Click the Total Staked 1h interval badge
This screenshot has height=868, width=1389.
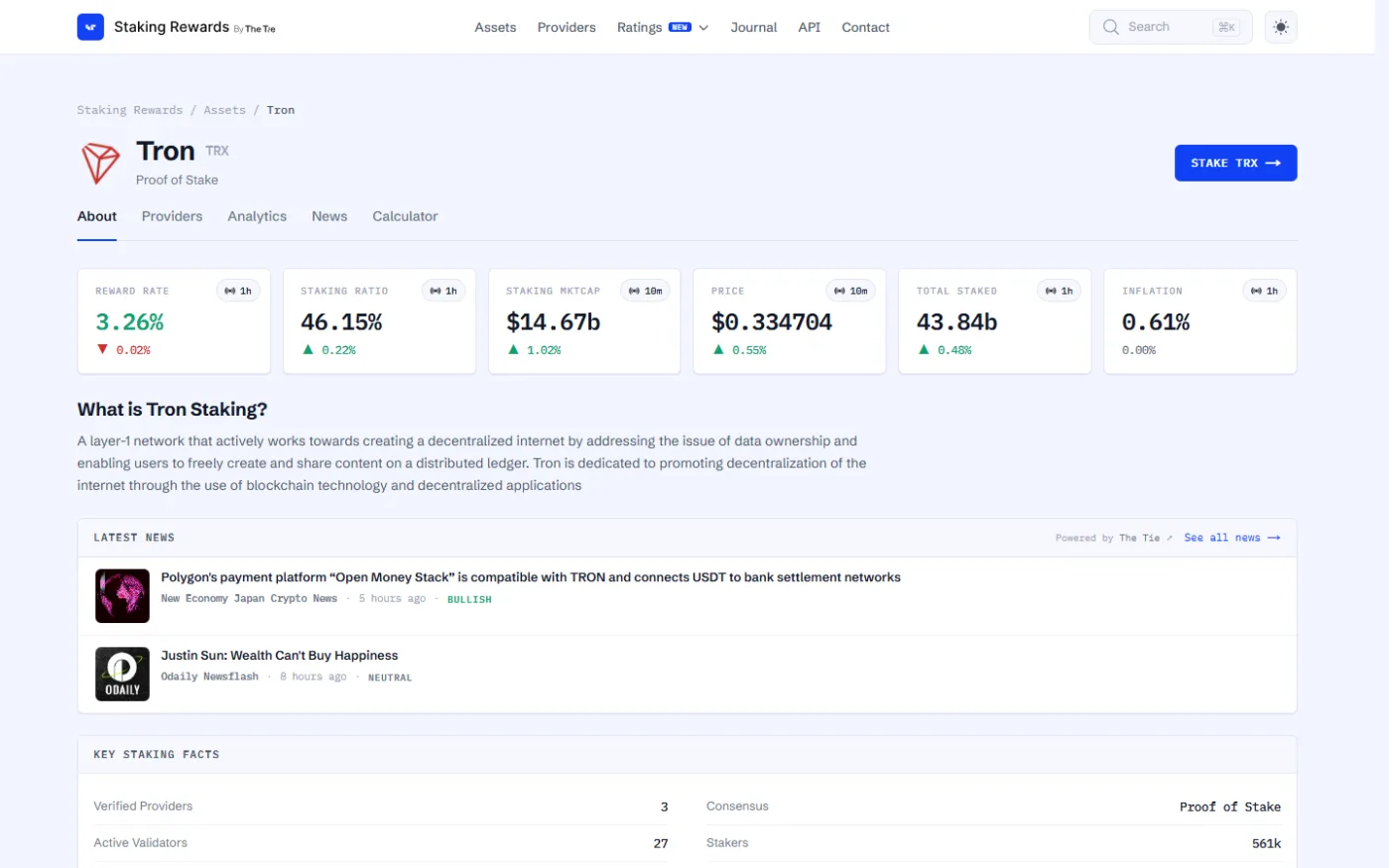pos(1060,291)
